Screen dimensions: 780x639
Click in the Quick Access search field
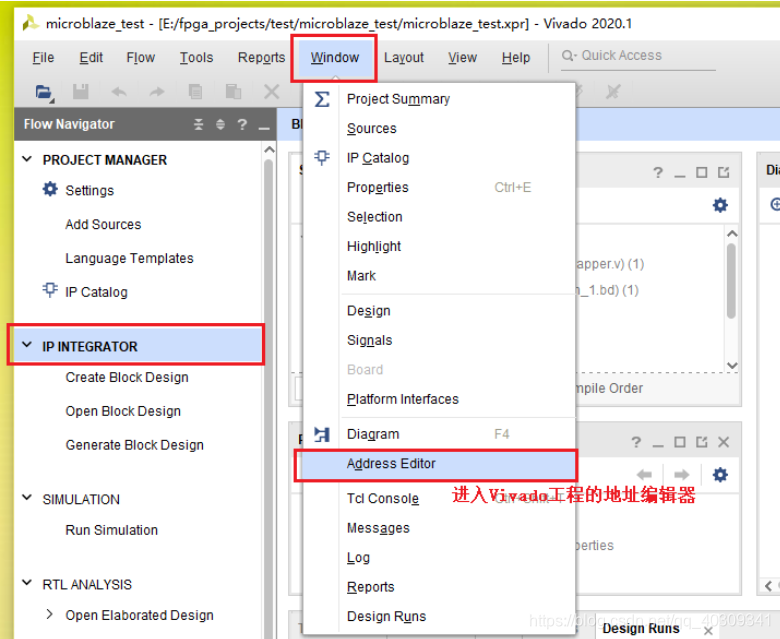click(x=638, y=56)
